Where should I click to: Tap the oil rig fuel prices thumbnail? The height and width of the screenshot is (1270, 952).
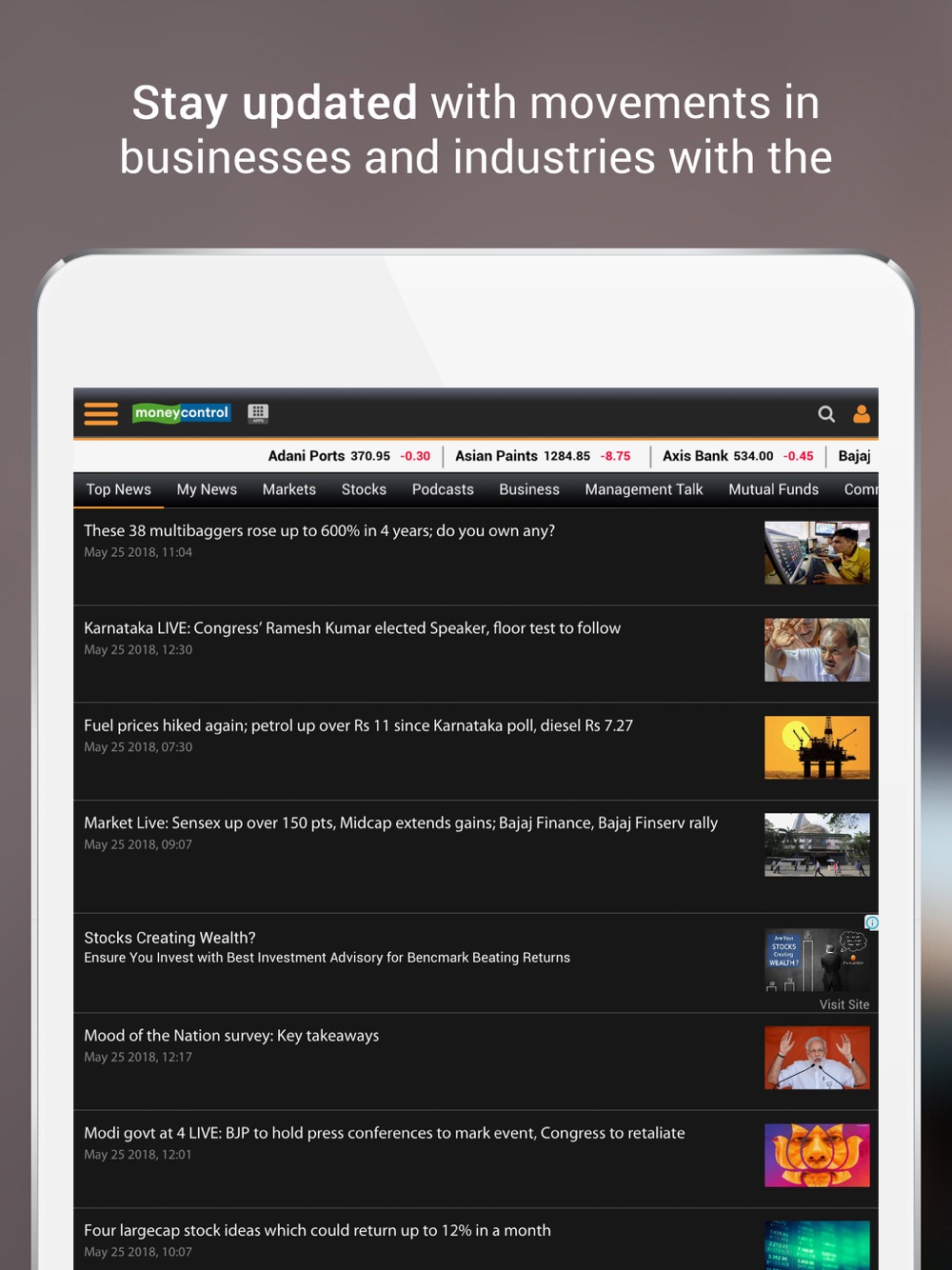click(817, 747)
